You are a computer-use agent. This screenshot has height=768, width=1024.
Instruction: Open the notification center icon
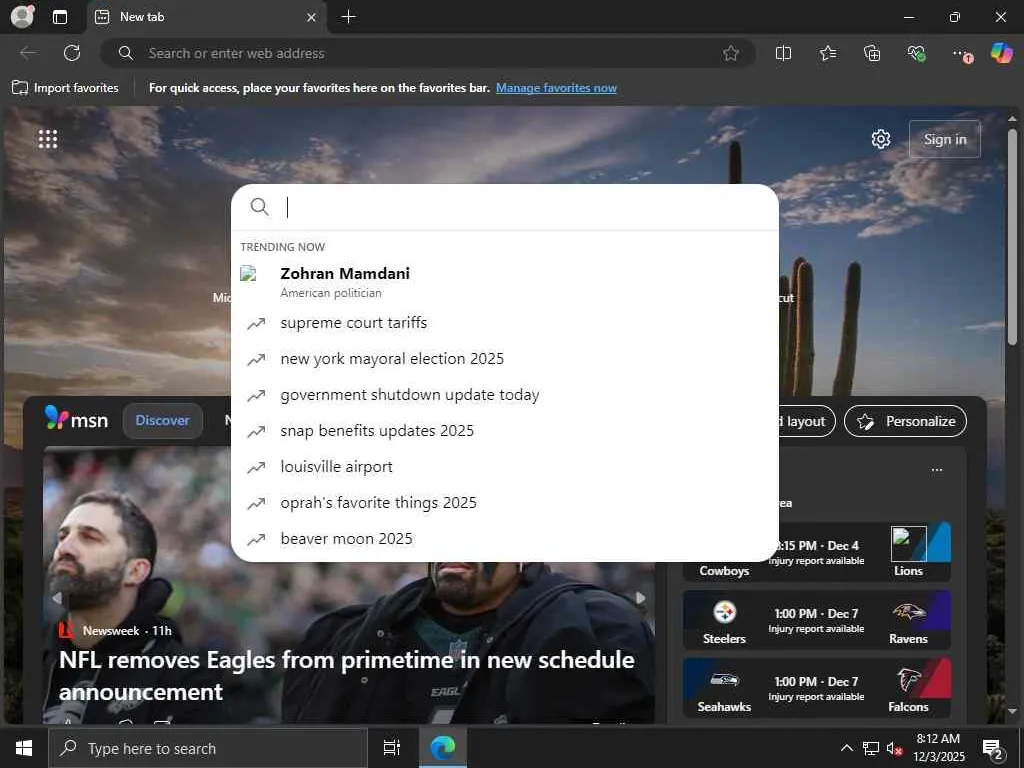[x=993, y=749]
